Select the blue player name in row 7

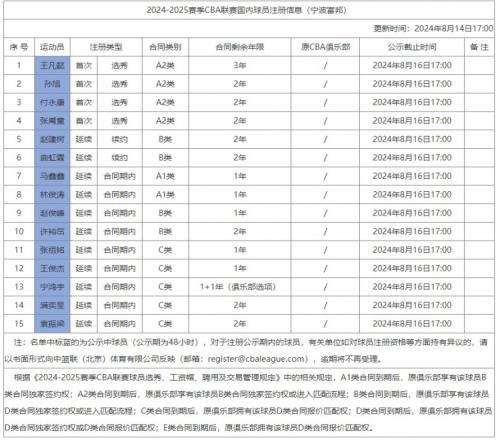click(x=52, y=176)
